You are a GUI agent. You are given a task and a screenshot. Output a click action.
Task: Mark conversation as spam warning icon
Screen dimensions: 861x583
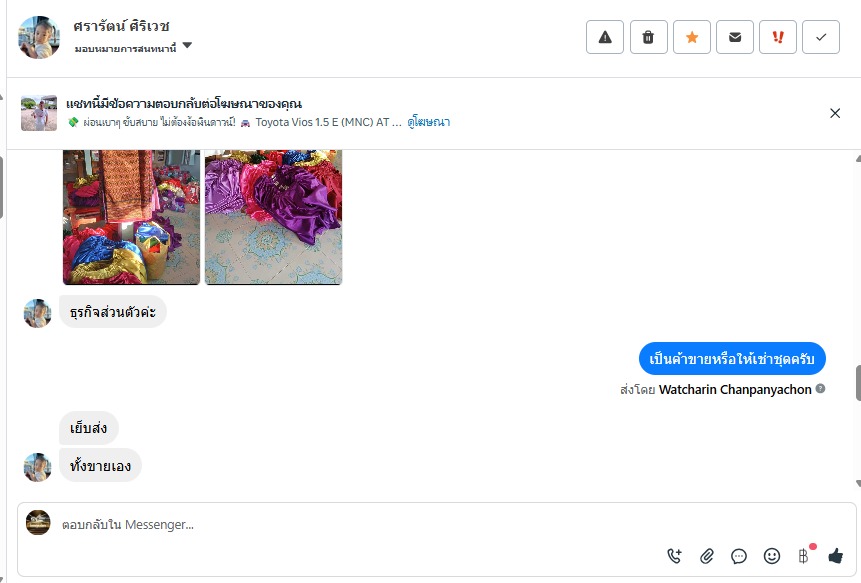pos(605,37)
